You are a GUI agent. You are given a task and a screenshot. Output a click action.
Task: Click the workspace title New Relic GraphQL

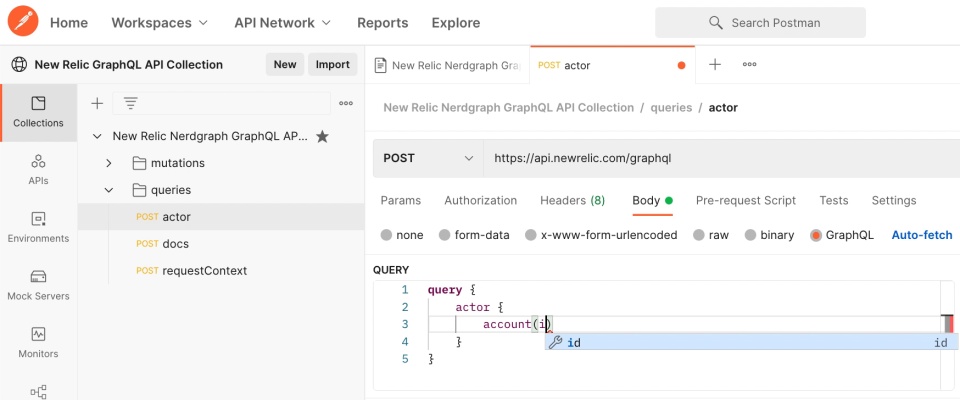click(129, 64)
